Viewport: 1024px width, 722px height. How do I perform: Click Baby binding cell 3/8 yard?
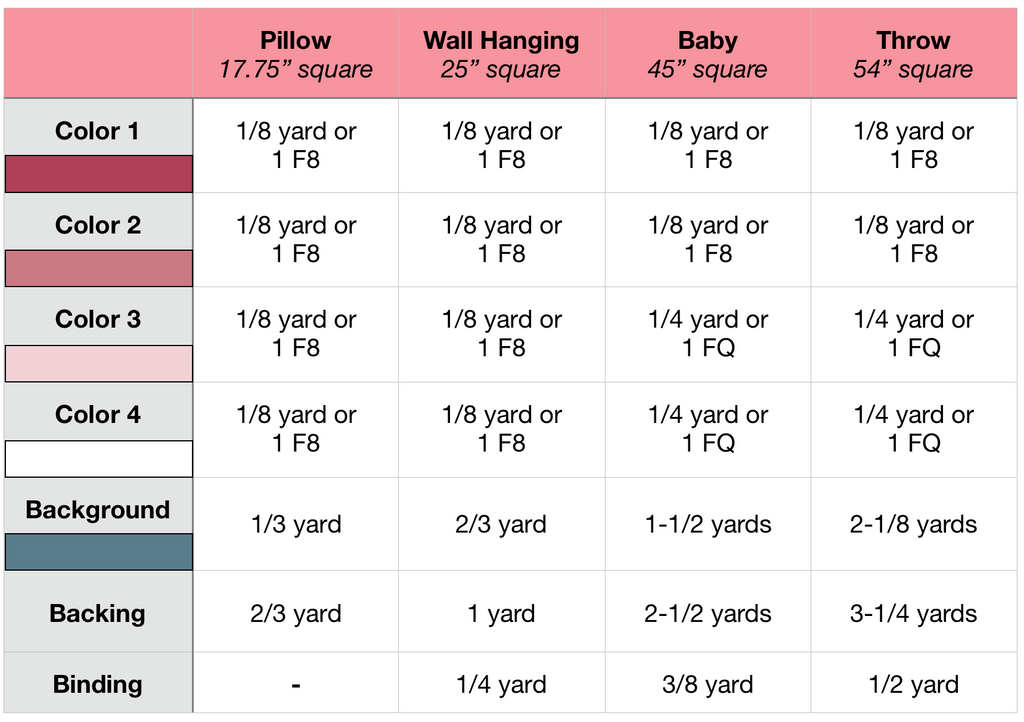coord(707,684)
